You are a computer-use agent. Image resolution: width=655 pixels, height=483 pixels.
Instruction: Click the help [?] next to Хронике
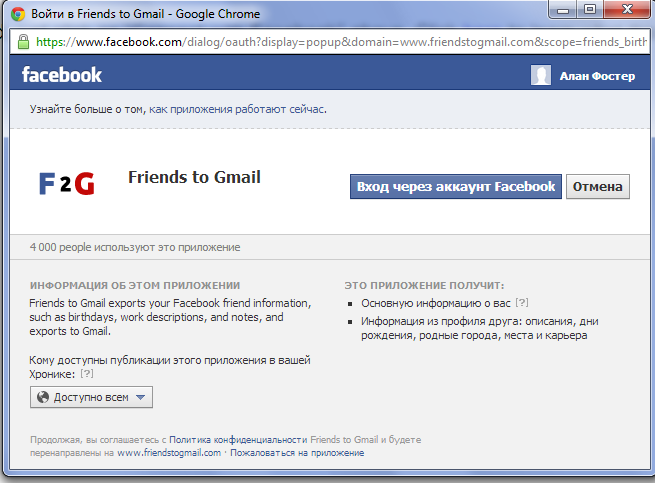[x=87, y=373]
